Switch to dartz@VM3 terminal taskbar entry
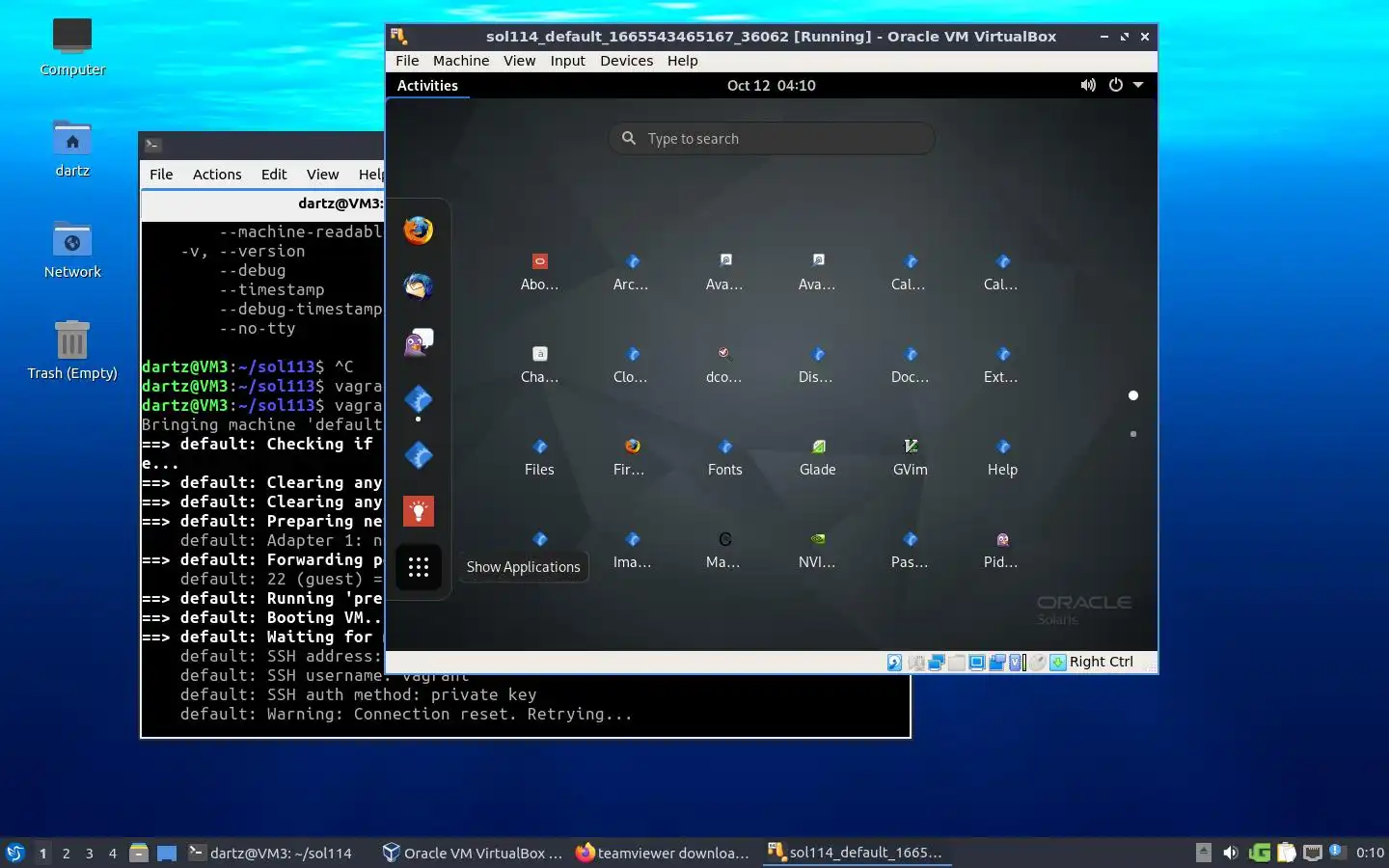Image resolution: width=1389 pixels, height=868 pixels. click(x=271, y=853)
